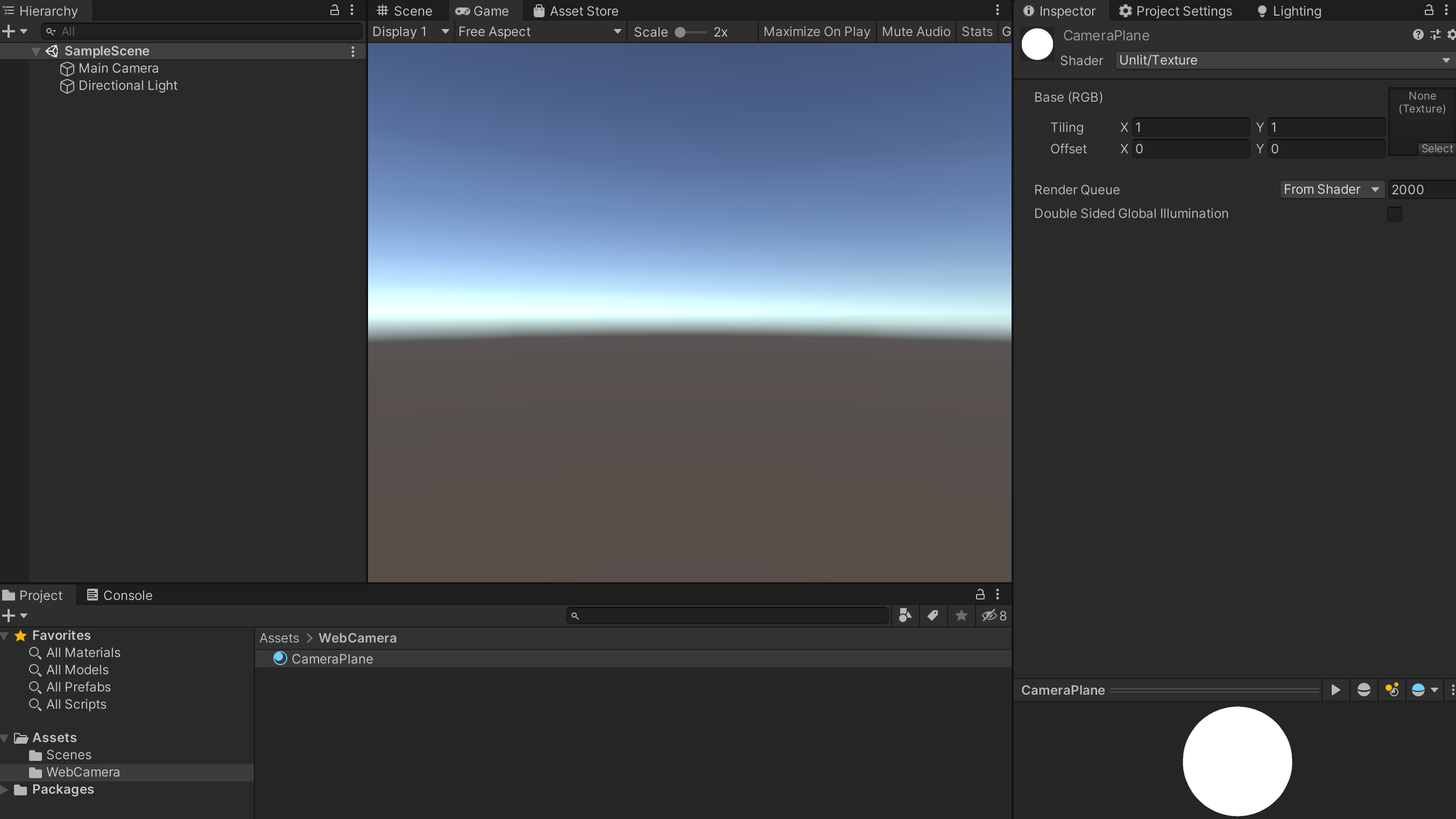The width and height of the screenshot is (1456, 819).
Task: Click the Hierarchy panel lock icon
Action: (x=334, y=10)
